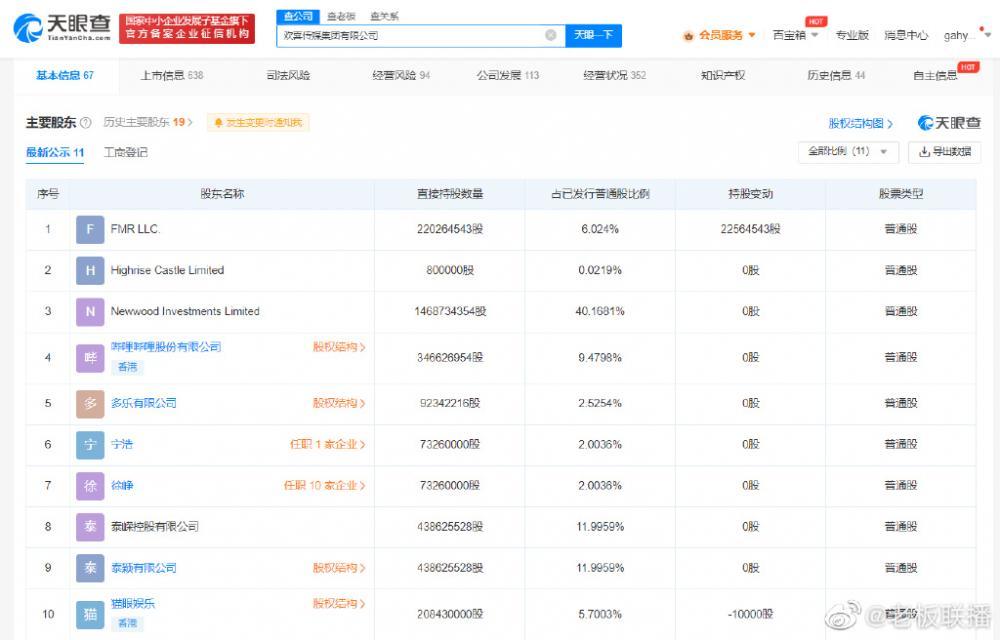Open the 多乐有限公司 company link
This screenshot has width=1000, height=640.
pyautogui.click(x=143, y=403)
